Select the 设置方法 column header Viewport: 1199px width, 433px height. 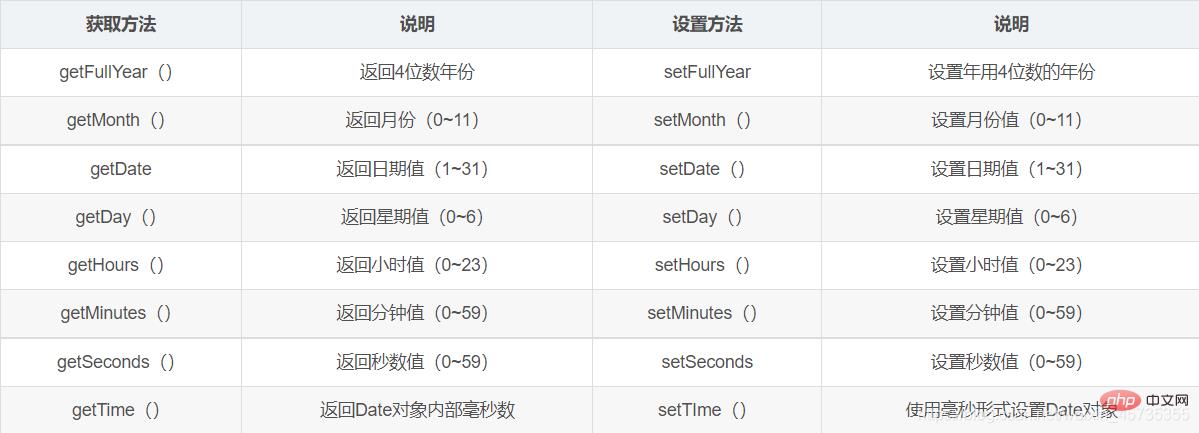pyautogui.click(x=706, y=24)
